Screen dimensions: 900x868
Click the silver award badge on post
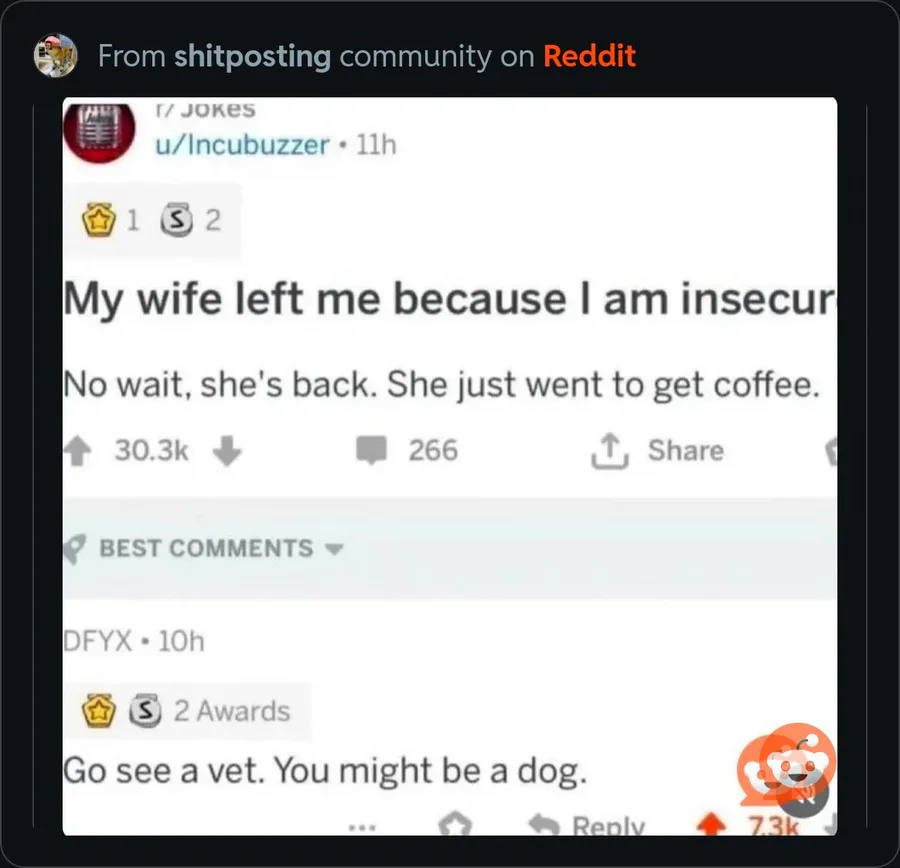coord(176,220)
